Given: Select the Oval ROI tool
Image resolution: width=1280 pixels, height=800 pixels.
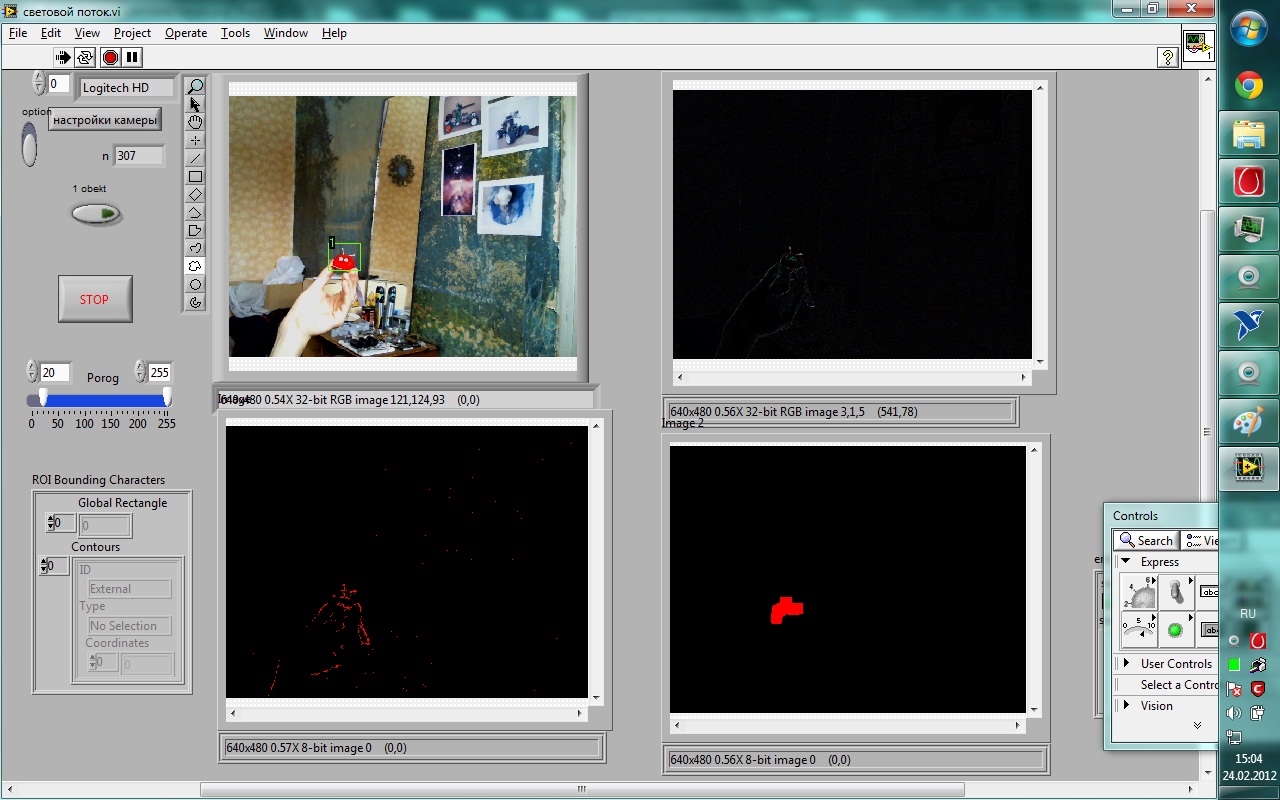Looking at the screenshot, I should [x=195, y=285].
